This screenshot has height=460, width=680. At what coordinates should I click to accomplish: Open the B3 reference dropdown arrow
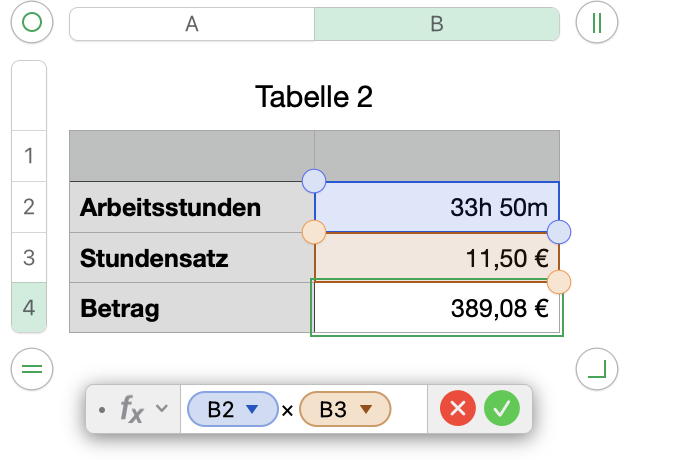pos(366,408)
